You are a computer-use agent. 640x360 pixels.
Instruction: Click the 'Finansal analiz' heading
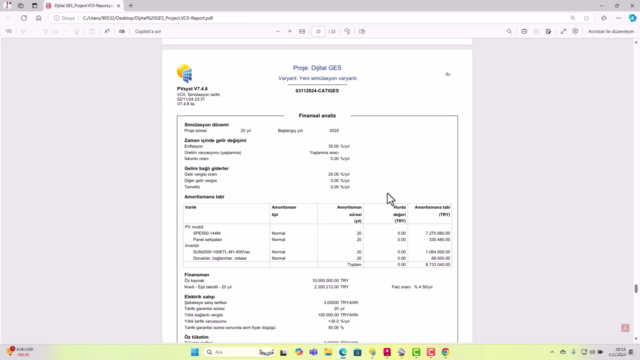pos(317,116)
